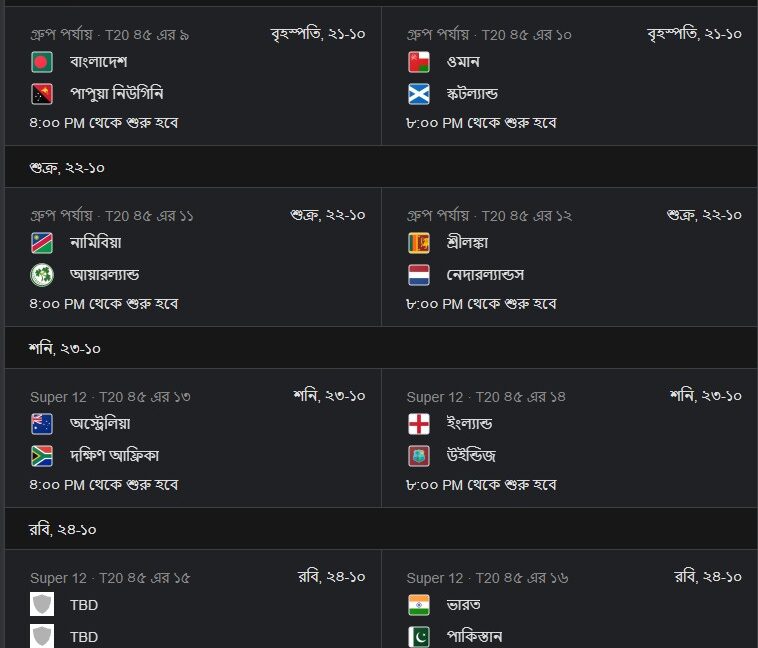
Task: Open the বাংলাদেশ team name link
Action: click(99, 62)
